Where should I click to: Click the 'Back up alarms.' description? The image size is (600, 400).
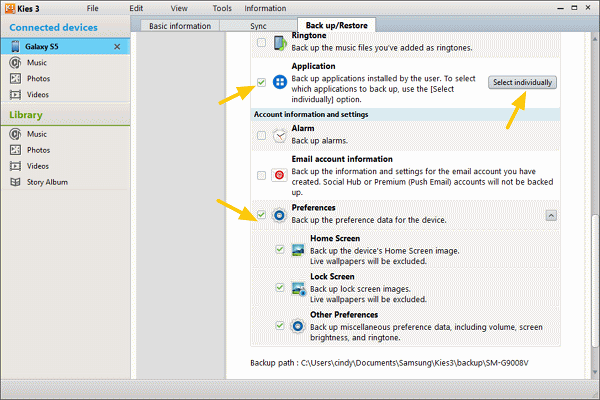tap(320, 141)
